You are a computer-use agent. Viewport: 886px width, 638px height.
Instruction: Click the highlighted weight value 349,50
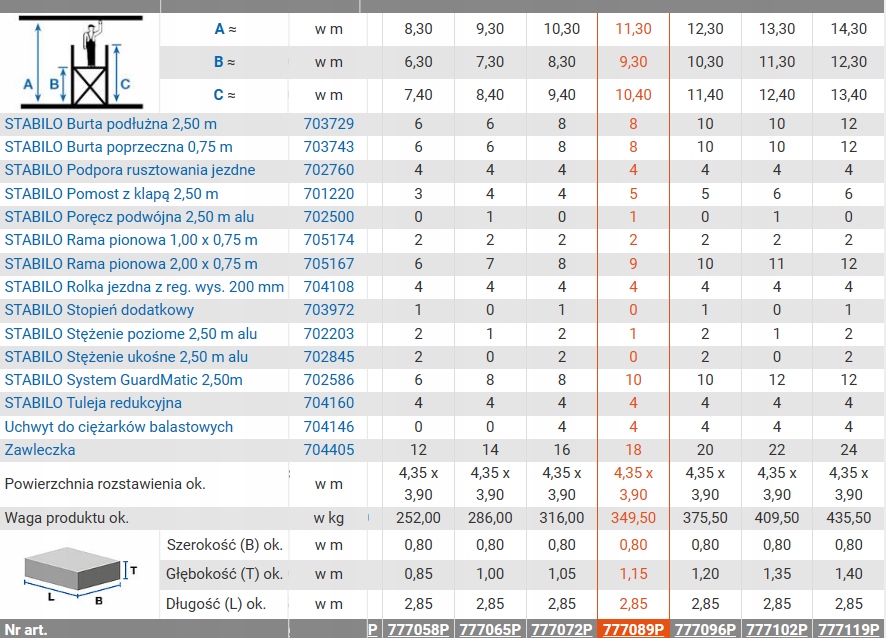coord(633,518)
